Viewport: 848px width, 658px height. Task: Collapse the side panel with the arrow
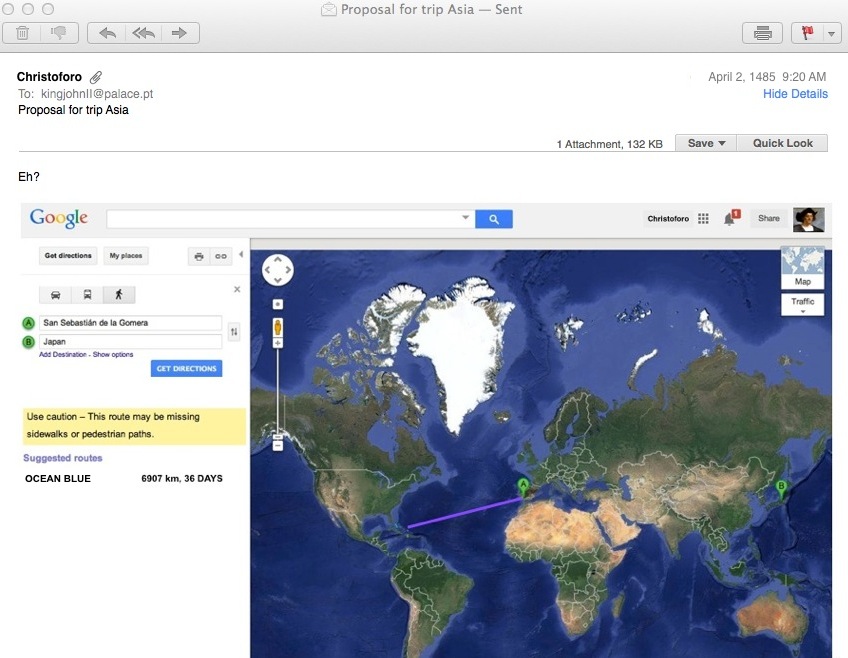241,254
